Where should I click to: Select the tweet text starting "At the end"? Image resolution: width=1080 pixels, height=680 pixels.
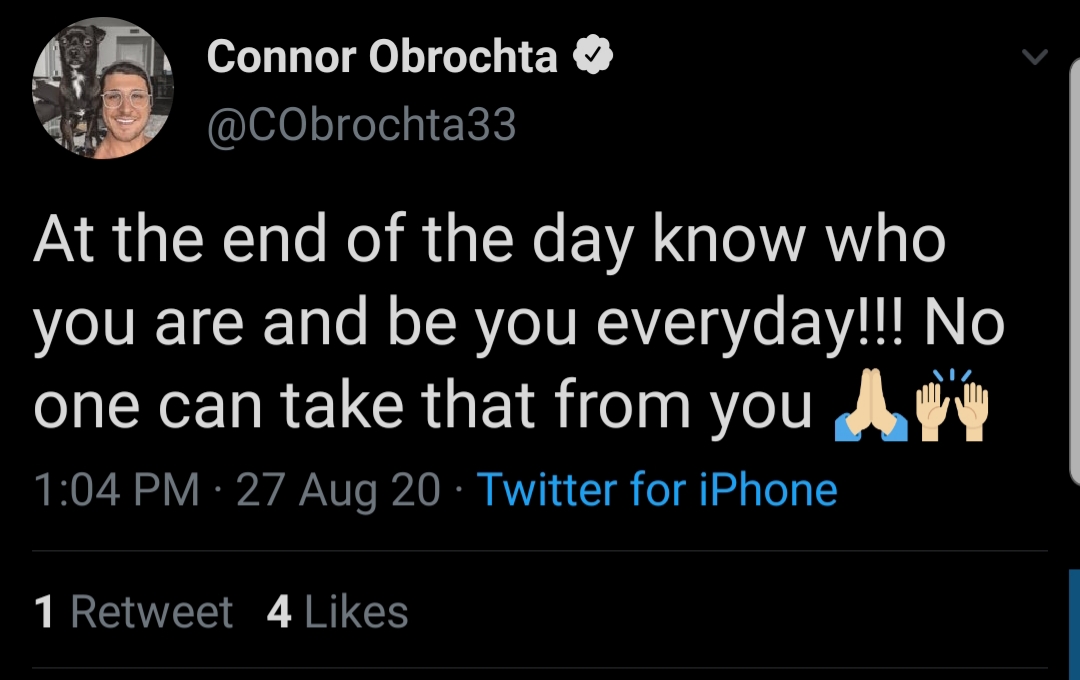point(518,322)
